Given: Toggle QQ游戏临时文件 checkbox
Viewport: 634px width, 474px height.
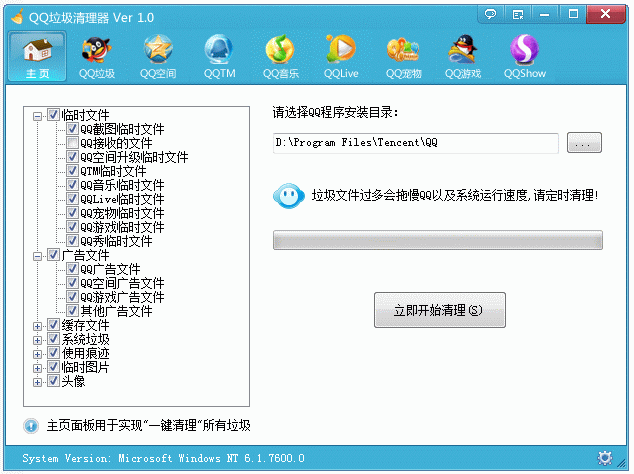Looking at the screenshot, I should [x=72, y=227].
